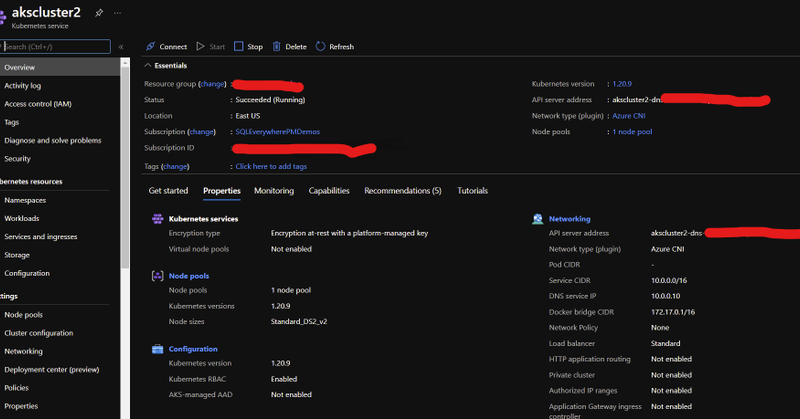
Task: Open Configuration in the sidebar
Action: tap(27, 273)
